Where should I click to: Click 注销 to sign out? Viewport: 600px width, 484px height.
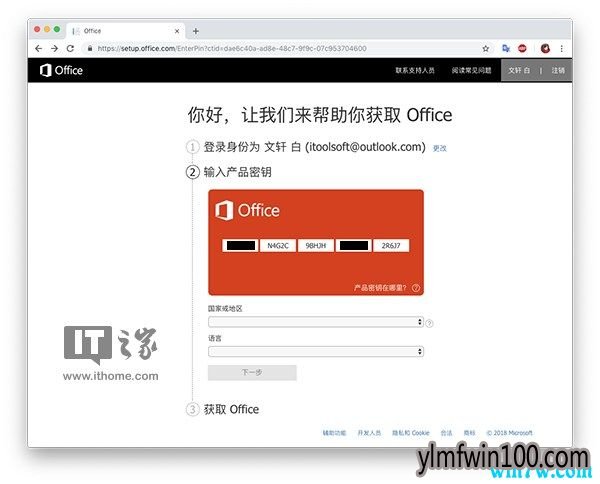tap(558, 70)
